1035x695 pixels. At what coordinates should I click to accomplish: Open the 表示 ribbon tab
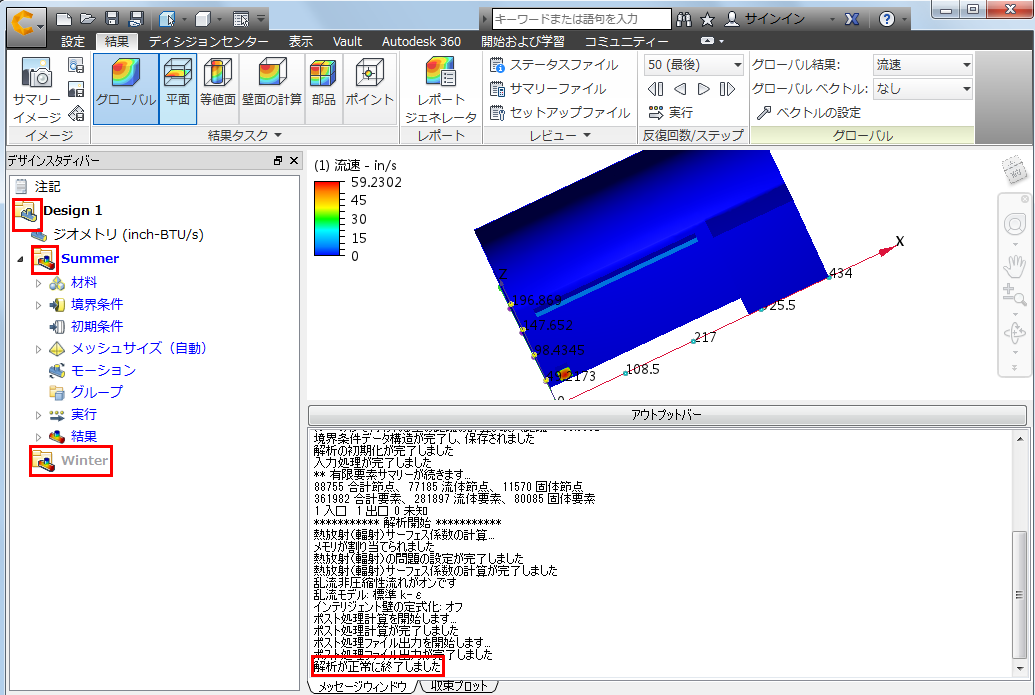point(300,41)
